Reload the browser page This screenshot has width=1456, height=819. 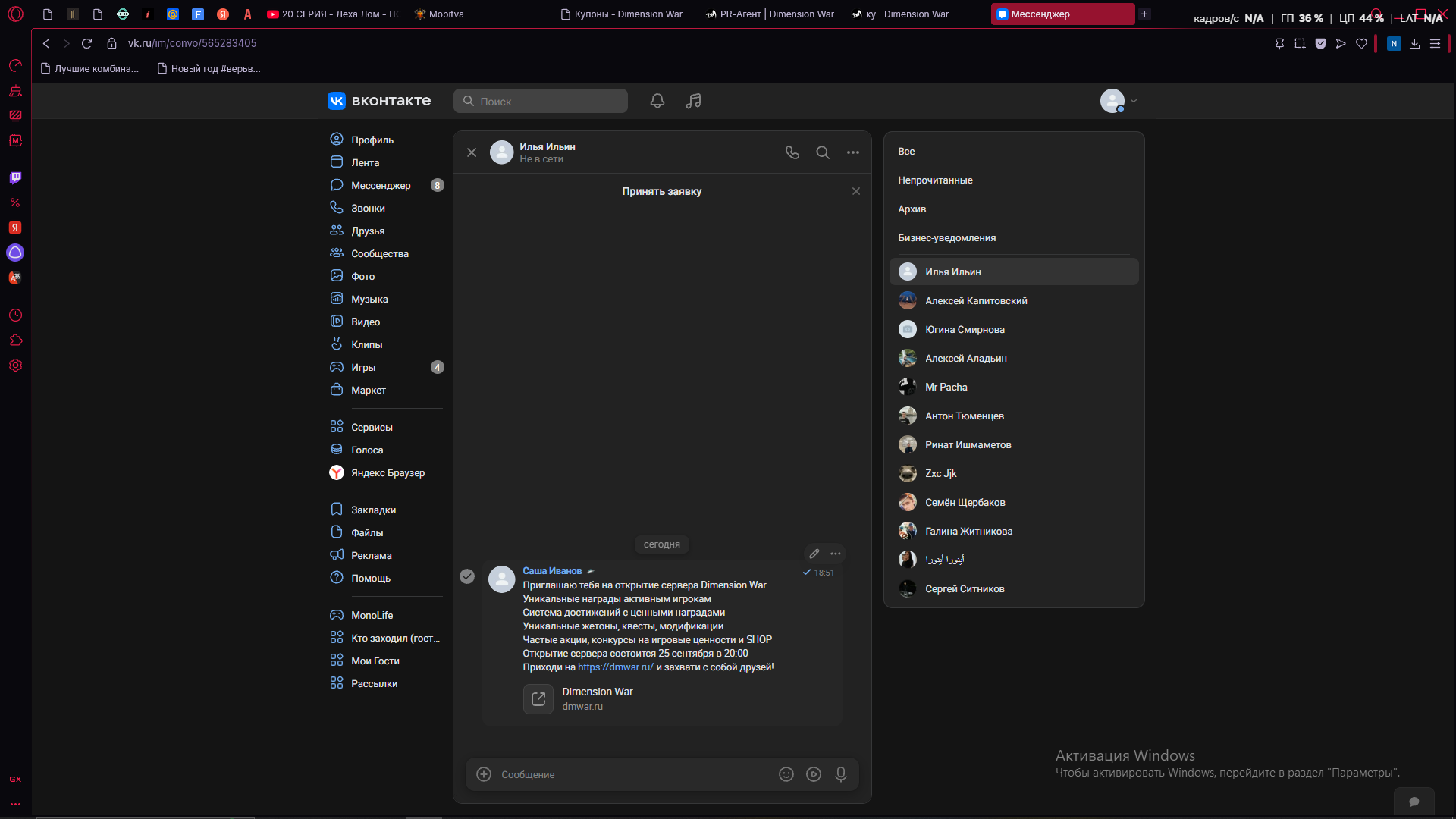(x=86, y=43)
